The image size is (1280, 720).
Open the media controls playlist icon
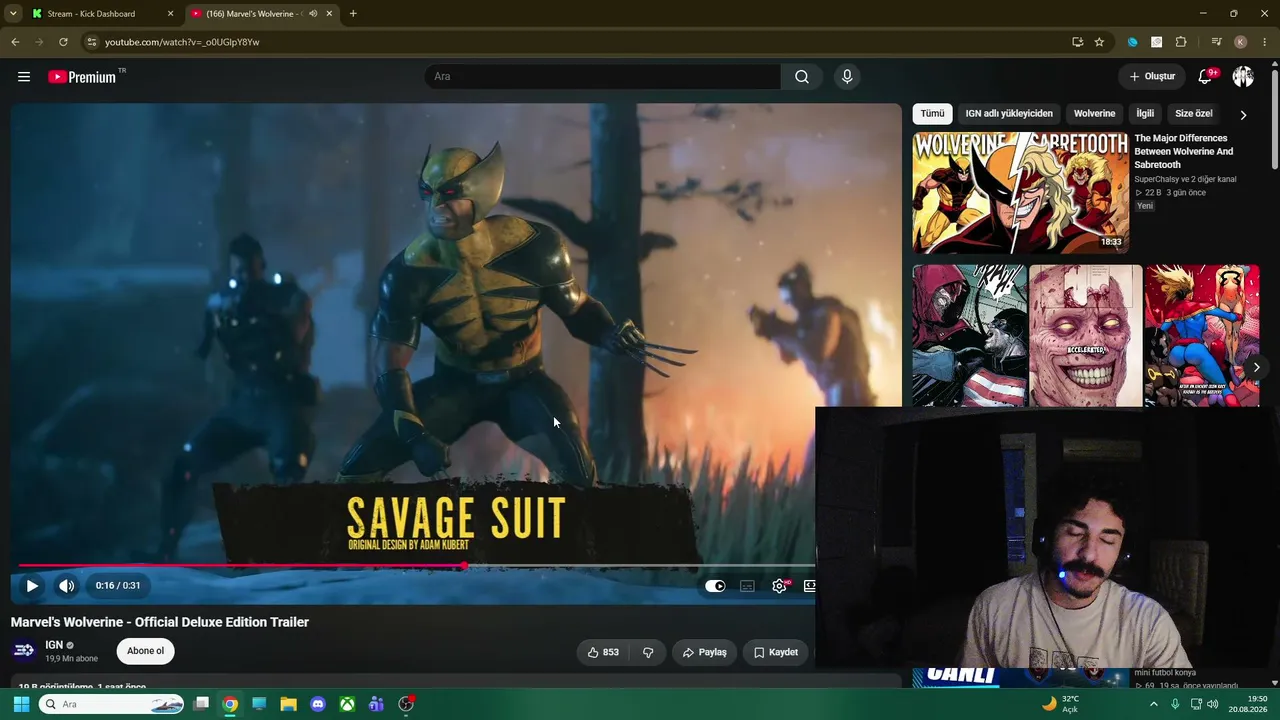click(1216, 42)
